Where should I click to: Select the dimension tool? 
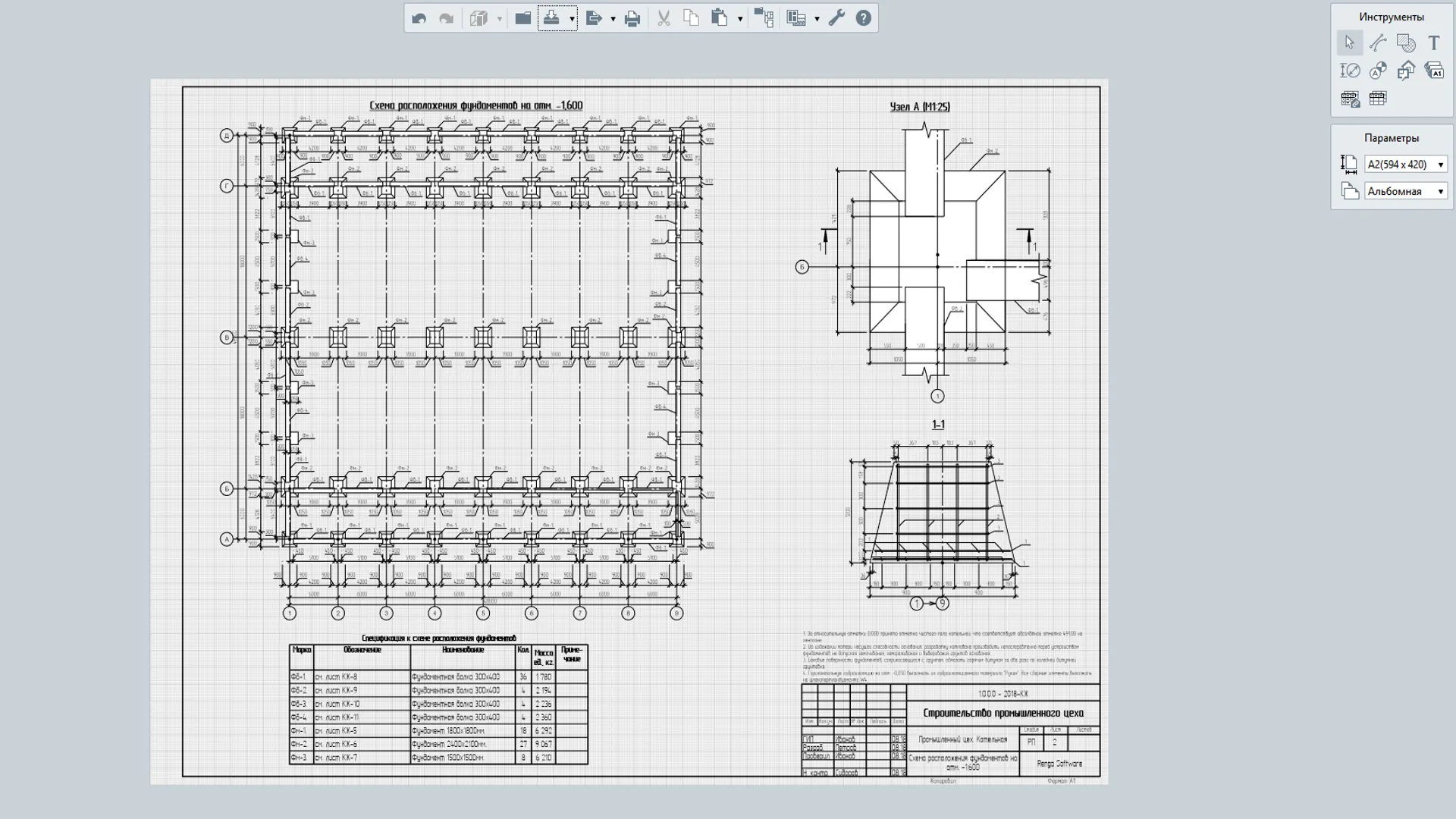tap(1349, 71)
